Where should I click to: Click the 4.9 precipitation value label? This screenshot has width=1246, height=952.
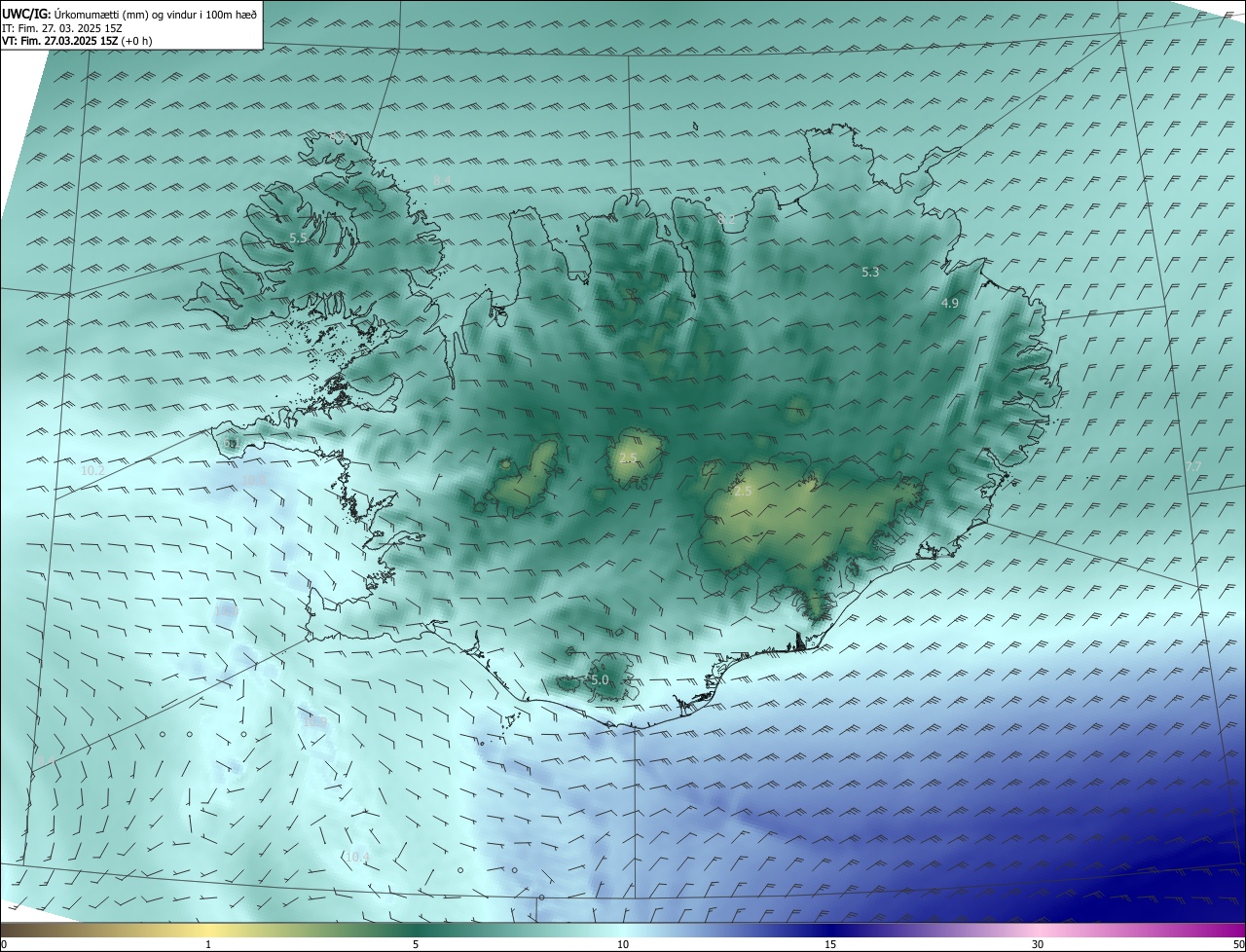[x=950, y=304]
